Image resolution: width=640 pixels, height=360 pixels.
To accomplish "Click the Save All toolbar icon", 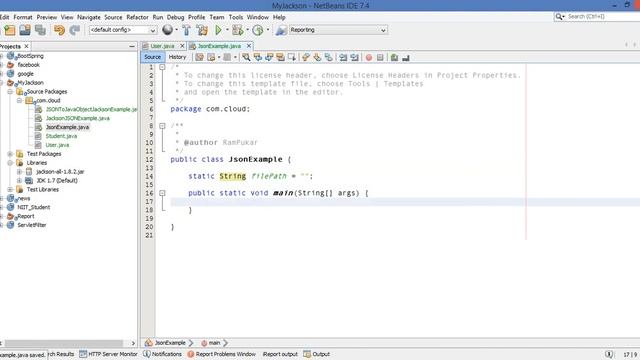I will (40, 30).
